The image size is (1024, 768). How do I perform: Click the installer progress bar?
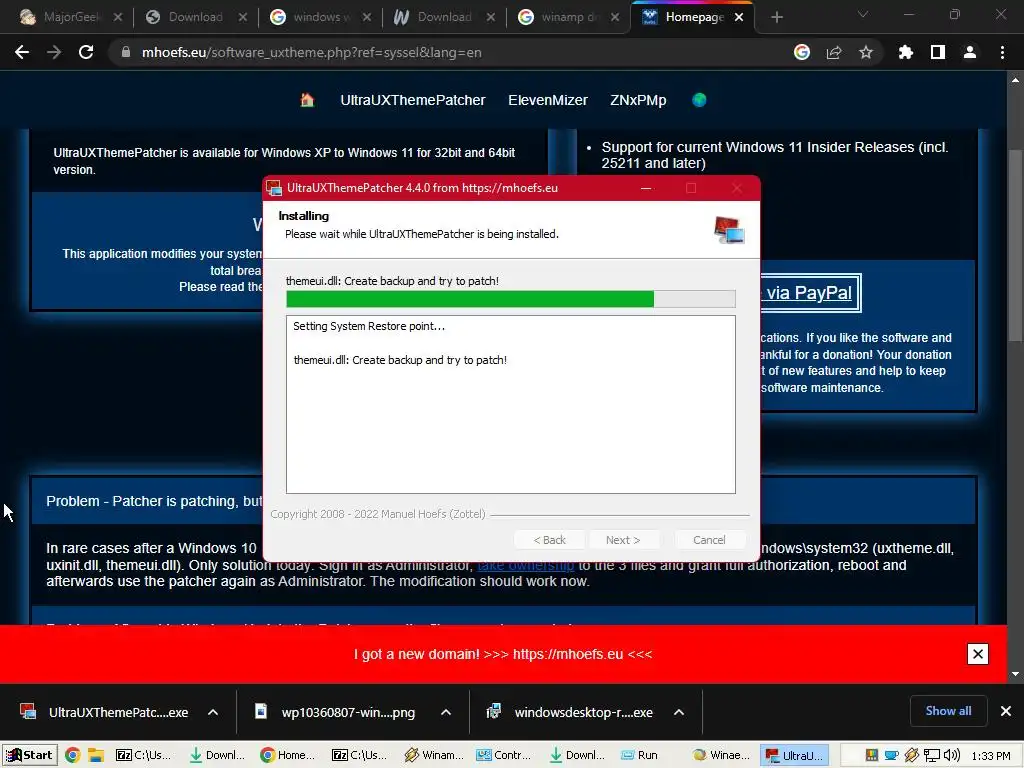[511, 298]
